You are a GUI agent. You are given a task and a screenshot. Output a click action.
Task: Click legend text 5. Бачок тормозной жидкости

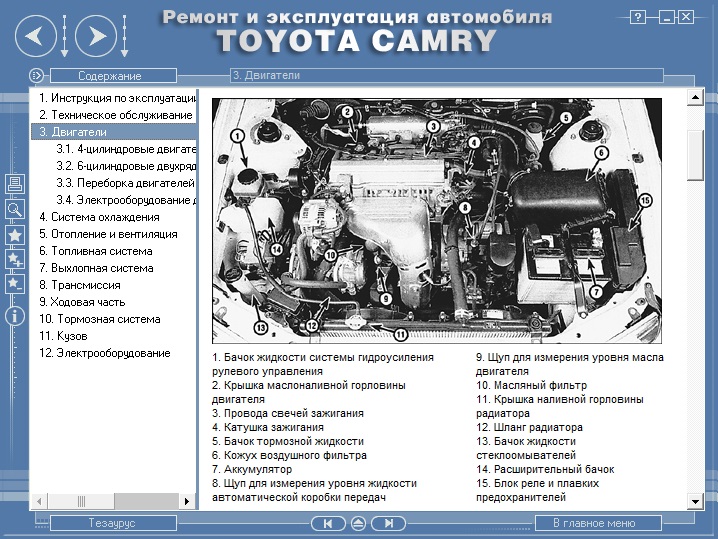[288, 441]
